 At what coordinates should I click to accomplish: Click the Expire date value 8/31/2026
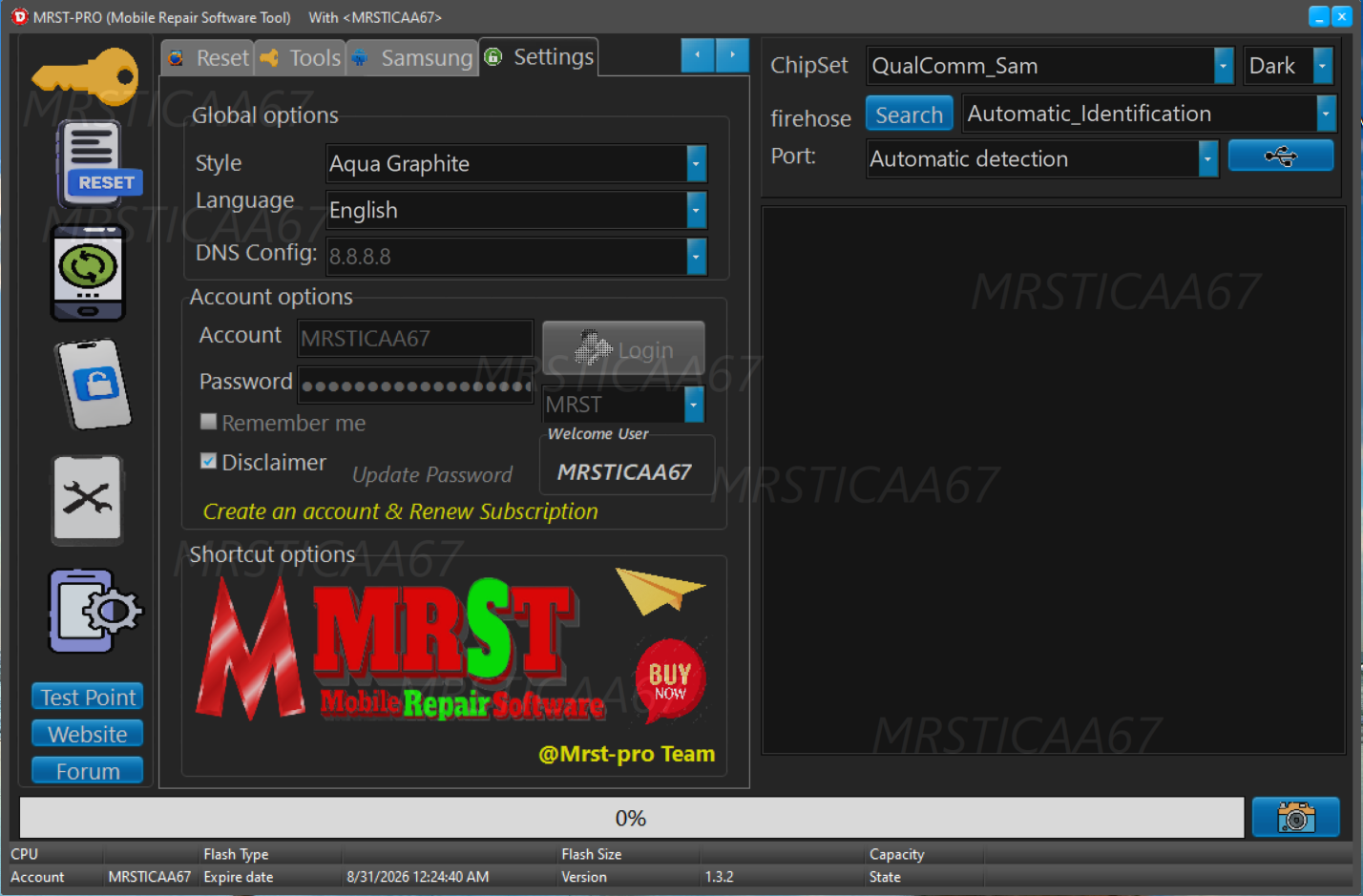[x=417, y=877]
